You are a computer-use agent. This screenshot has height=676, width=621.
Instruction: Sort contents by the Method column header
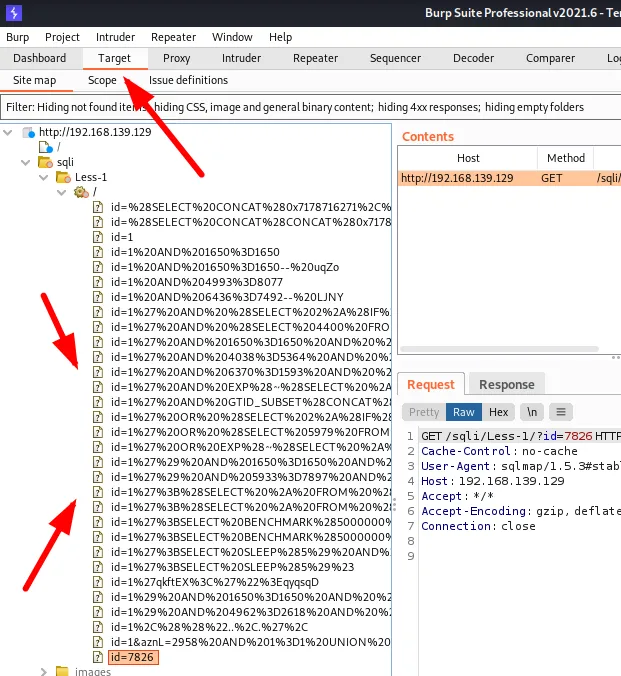click(566, 158)
